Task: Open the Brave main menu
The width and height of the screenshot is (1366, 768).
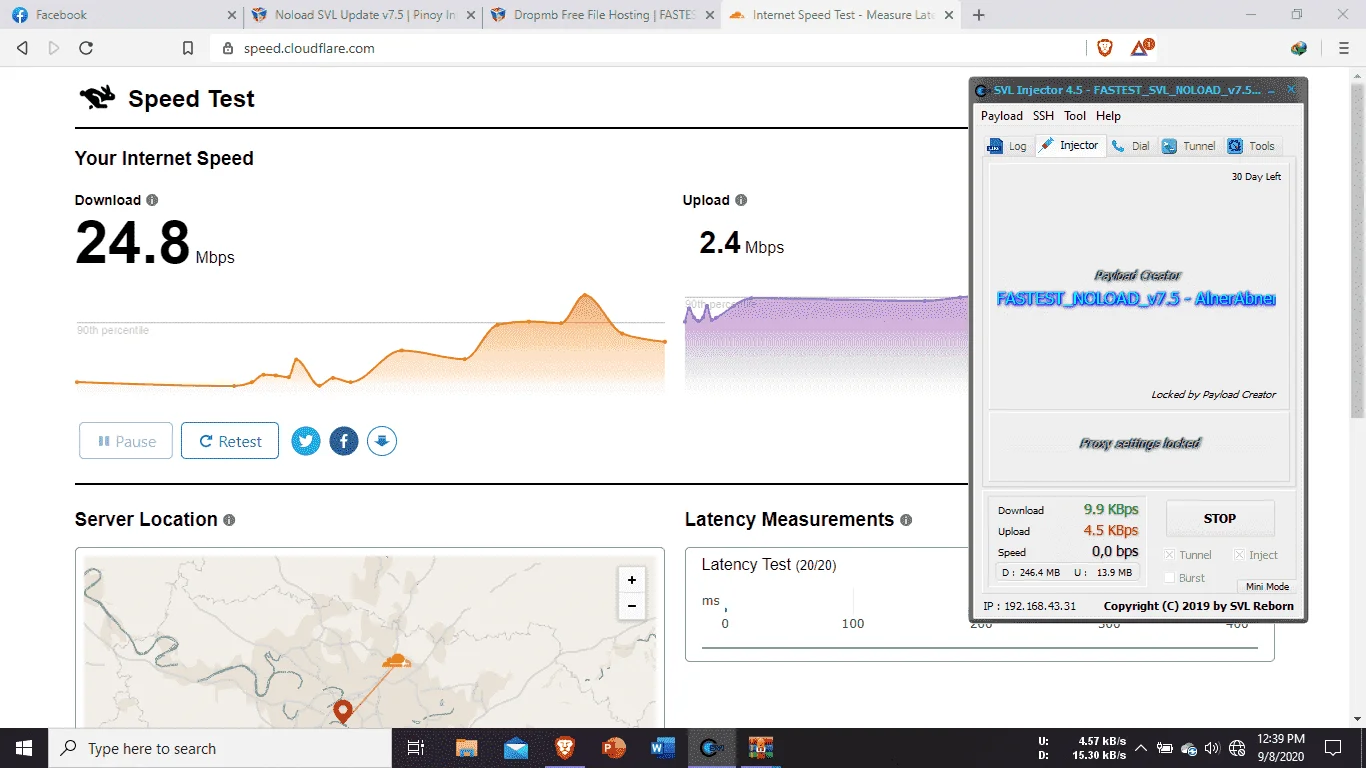Action: pyautogui.click(x=1343, y=48)
